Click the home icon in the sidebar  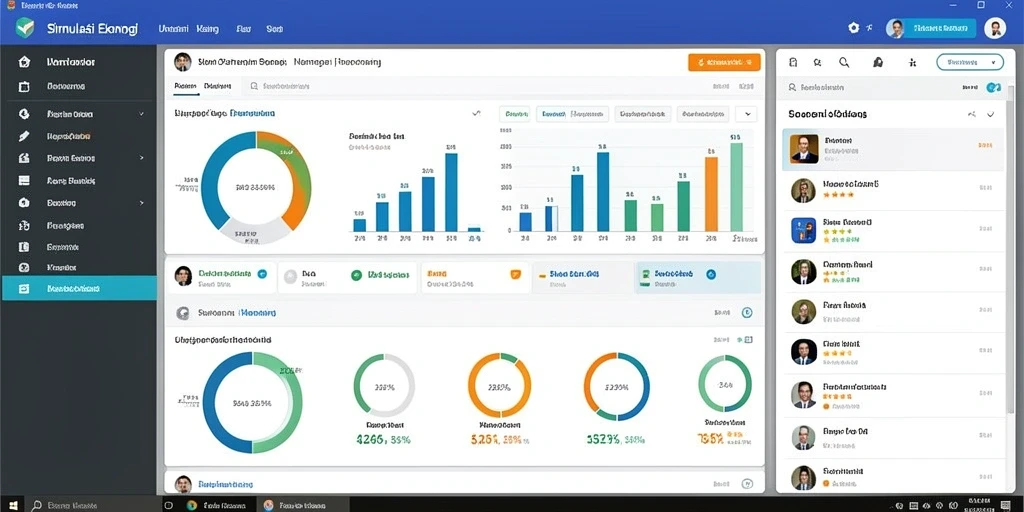pyautogui.click(x=24, y=62)
